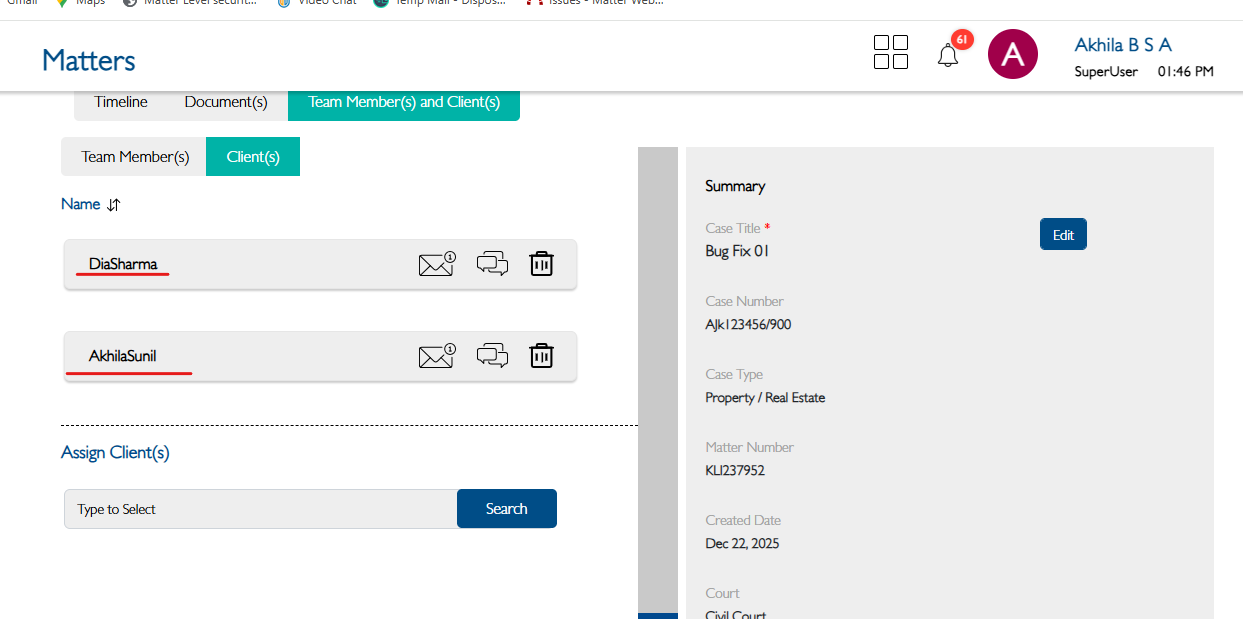This screenshot has height=619, width=1243.
Task: Select the Client(s) sub-tab
Action: click(253, 157)
